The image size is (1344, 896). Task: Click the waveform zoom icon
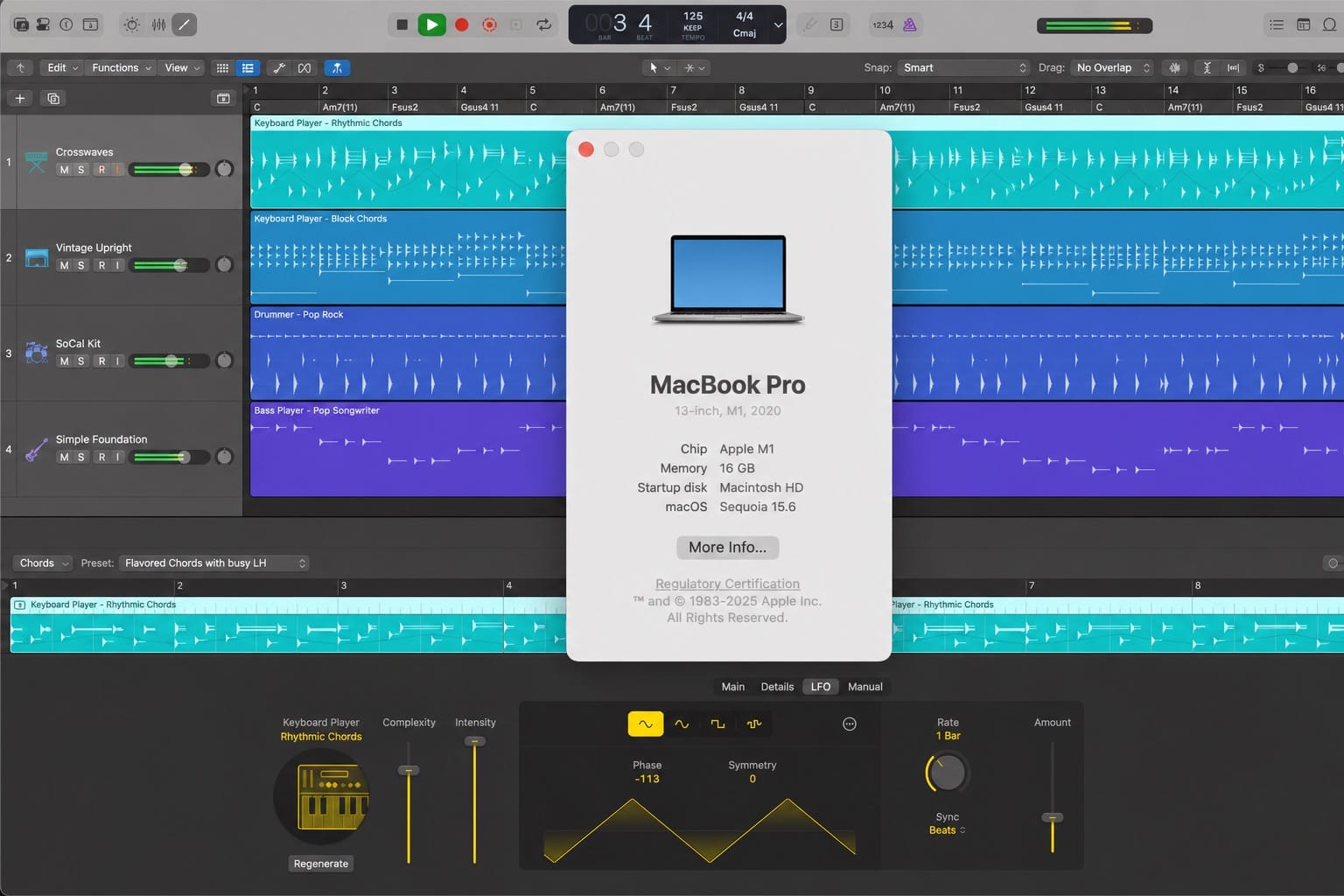click(1174, 67)
